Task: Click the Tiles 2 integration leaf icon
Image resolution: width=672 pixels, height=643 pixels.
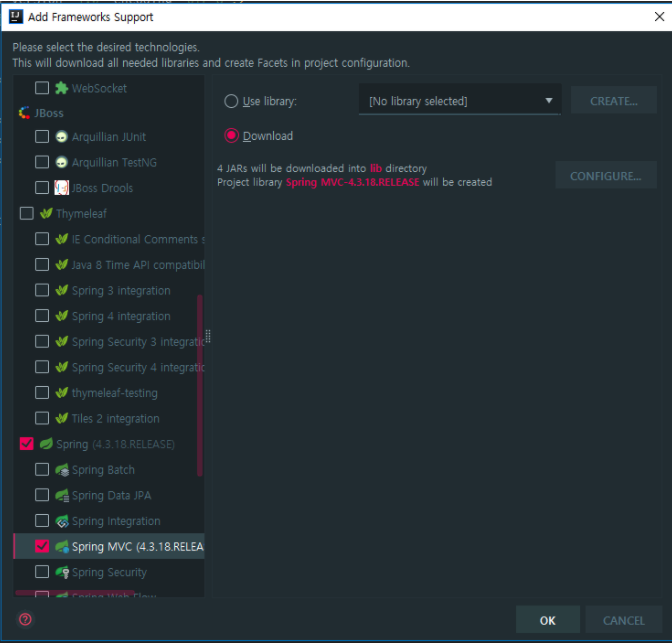Action: 61,418
